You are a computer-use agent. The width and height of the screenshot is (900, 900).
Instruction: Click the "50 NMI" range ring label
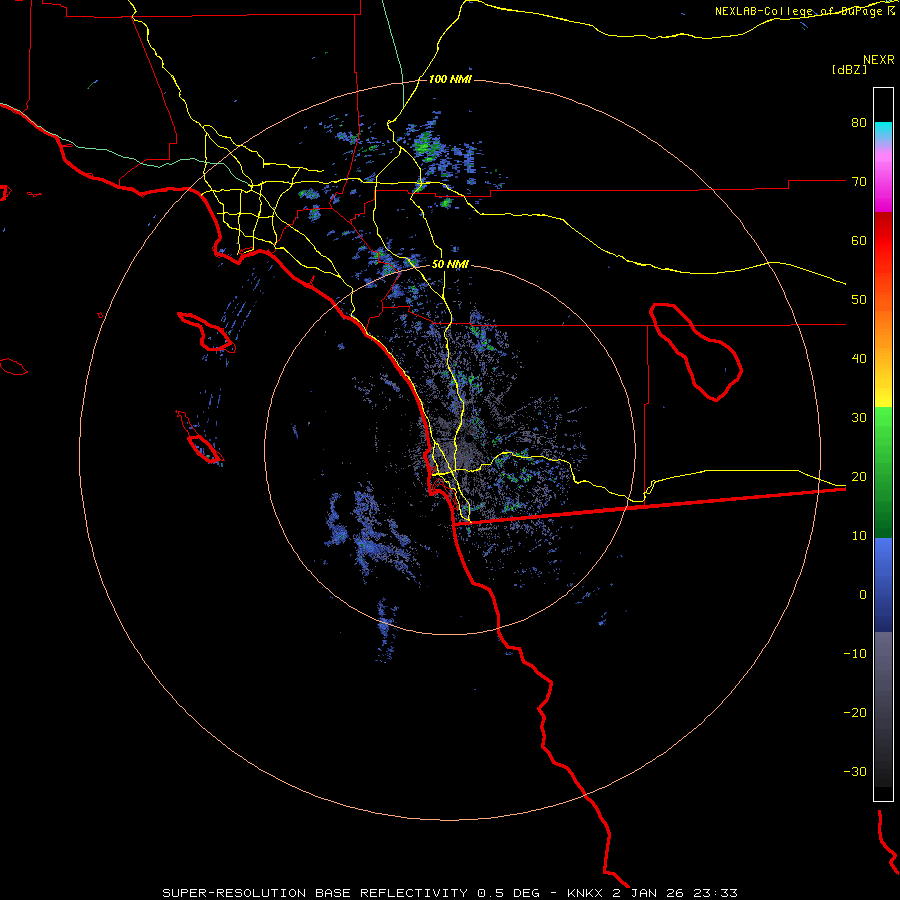(x=450, y=265)
